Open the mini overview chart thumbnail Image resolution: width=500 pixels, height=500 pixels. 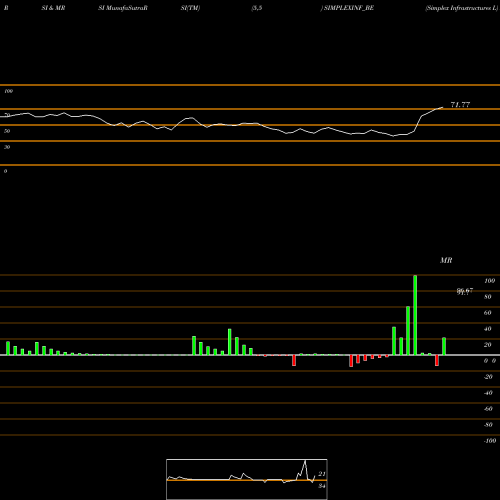247,479
